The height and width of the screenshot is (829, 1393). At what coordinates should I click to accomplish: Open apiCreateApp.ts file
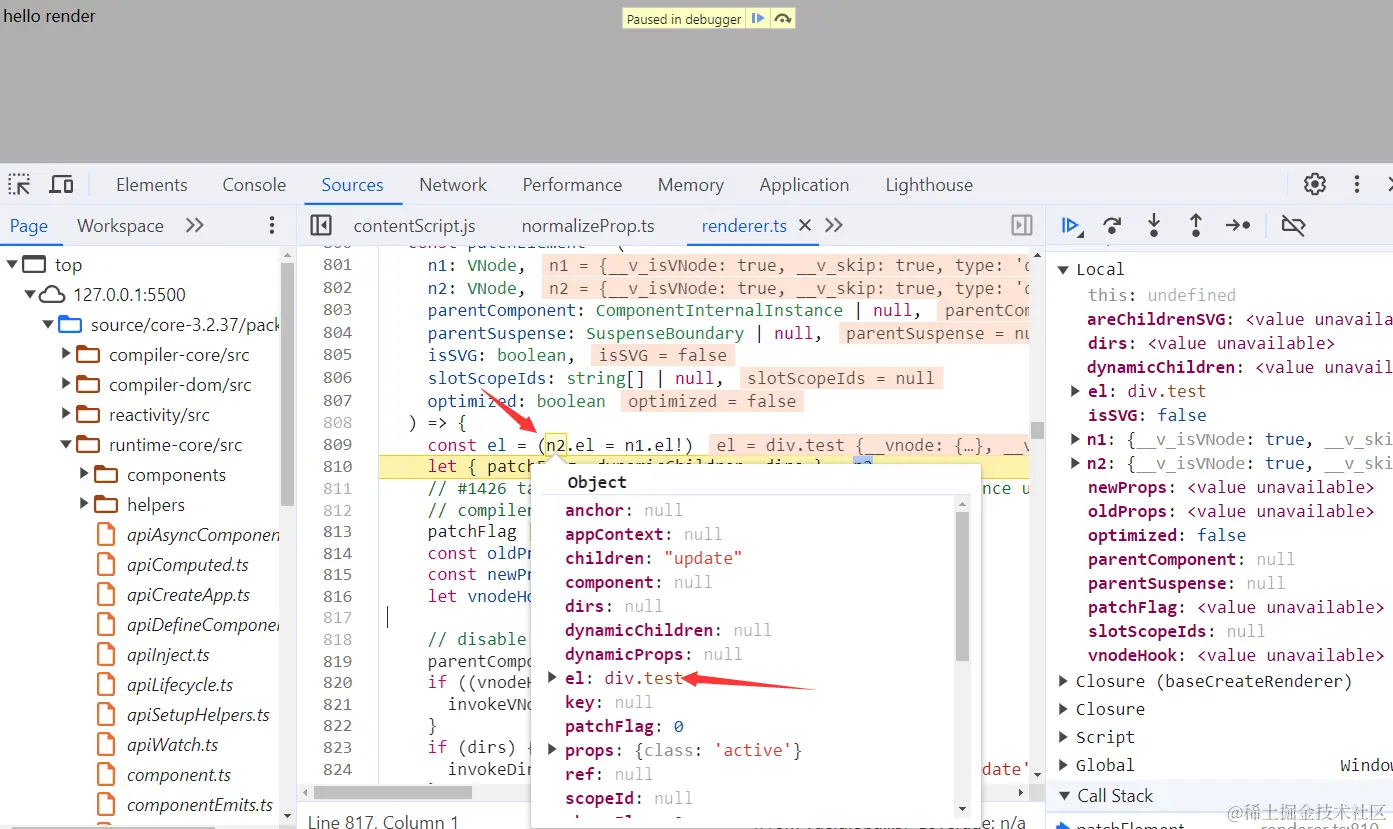click(x=188, y=595)
